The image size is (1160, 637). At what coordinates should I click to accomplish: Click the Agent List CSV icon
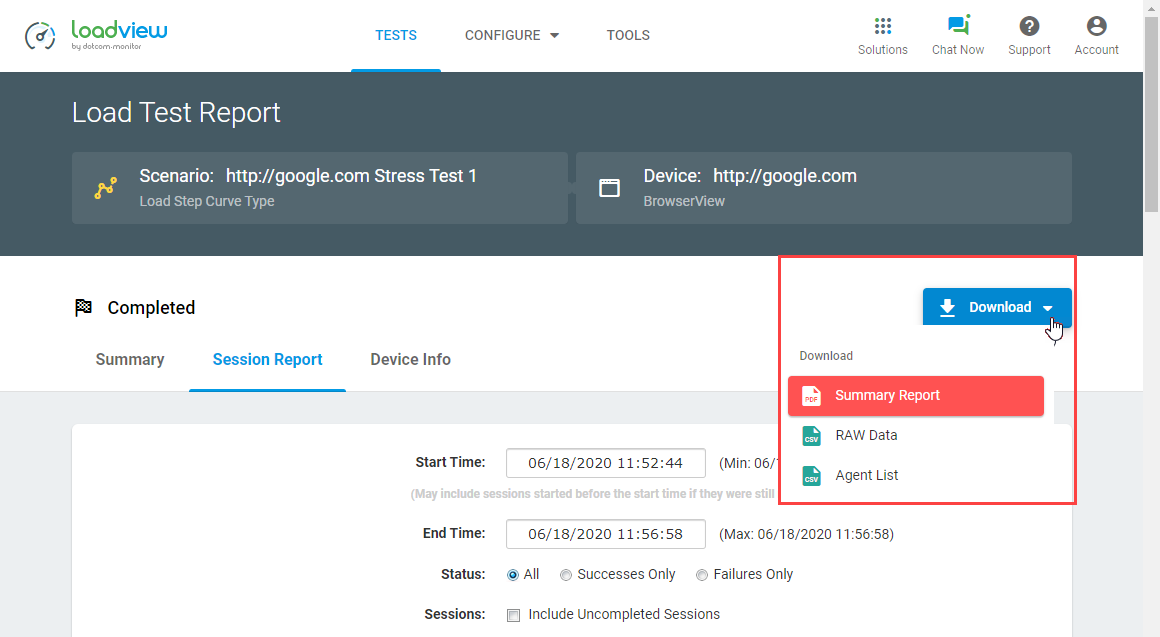point(812,476)
